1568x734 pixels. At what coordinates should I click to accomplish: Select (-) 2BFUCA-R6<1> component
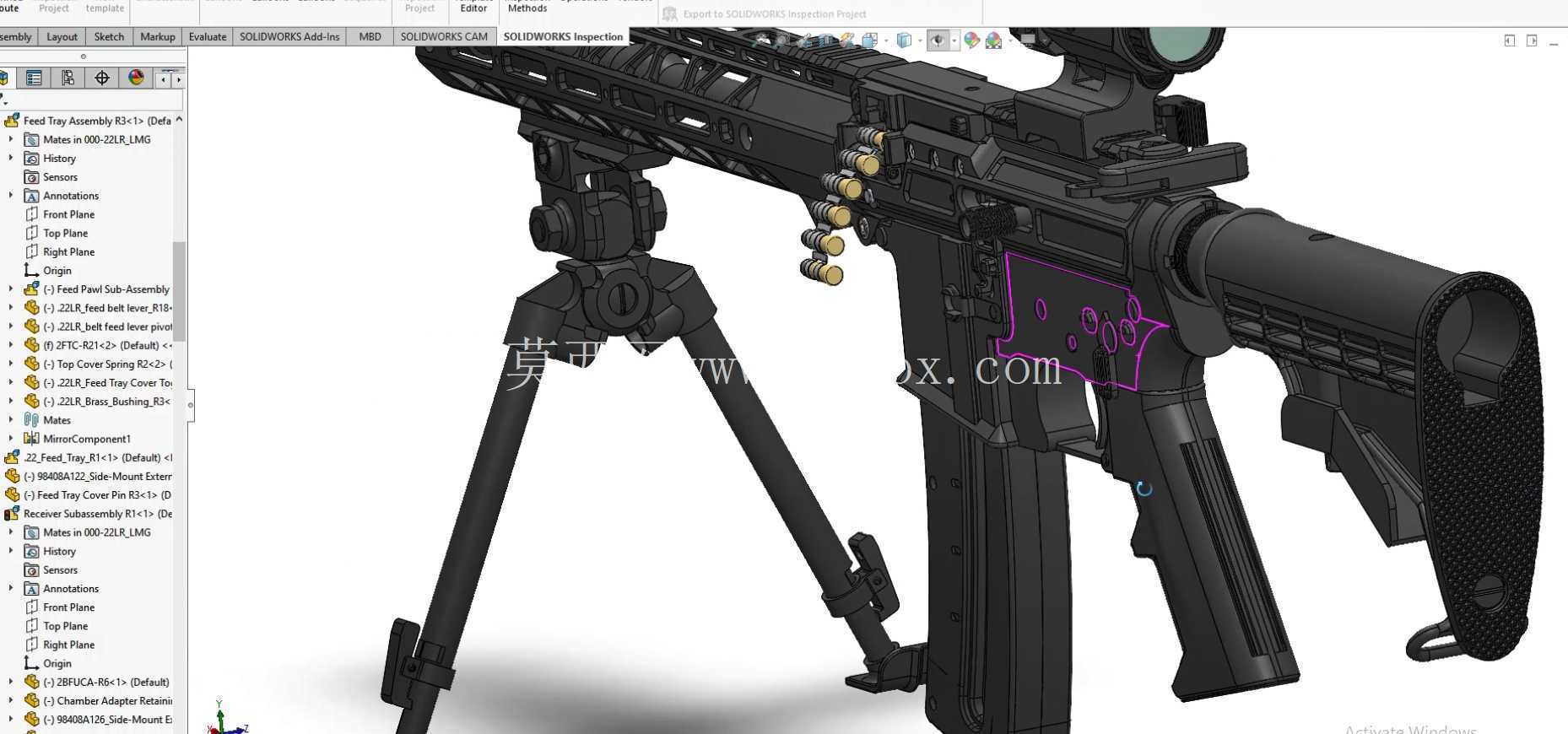(97, 682)
